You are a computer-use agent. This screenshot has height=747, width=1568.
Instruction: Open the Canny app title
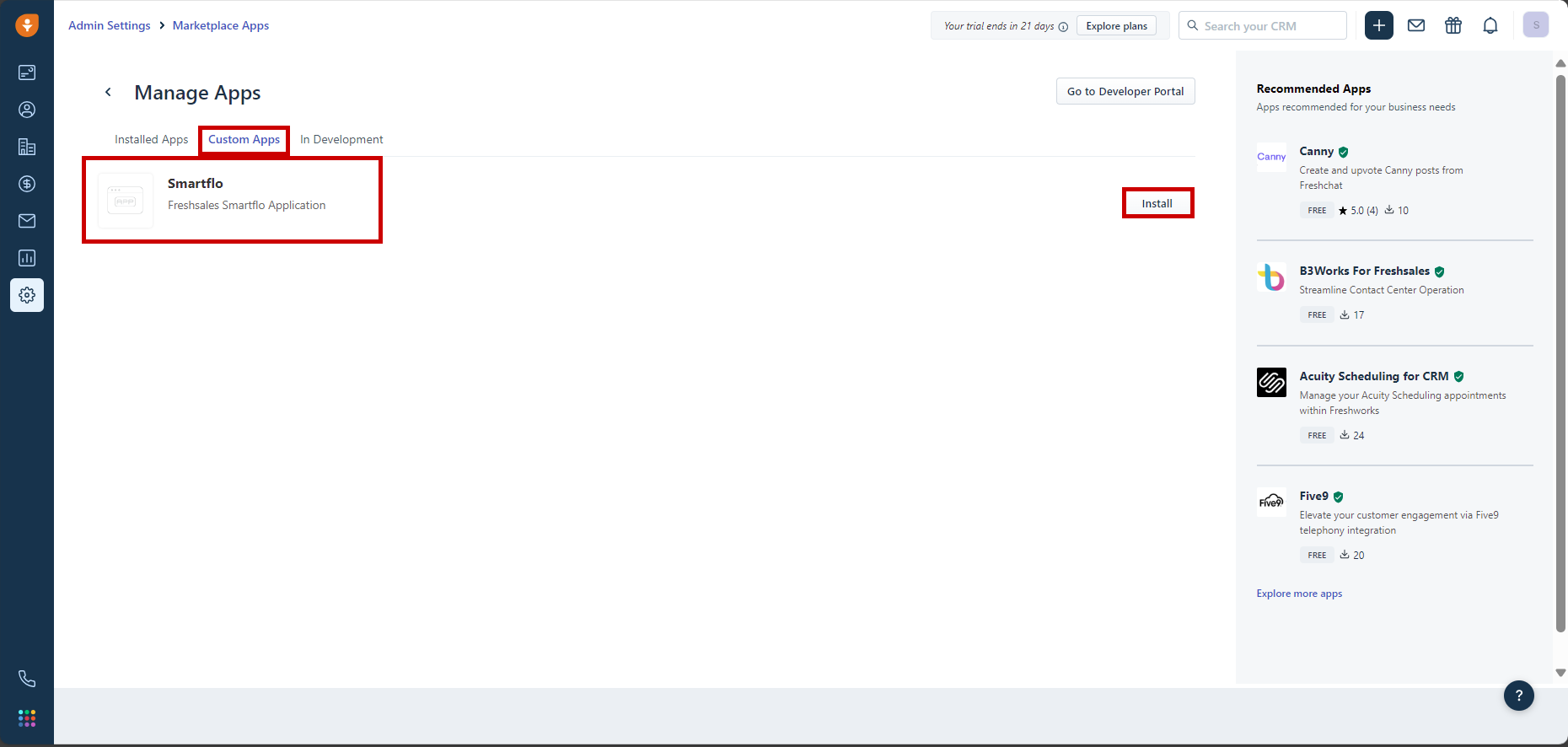pyautogui.click(x=1317, y=151)
